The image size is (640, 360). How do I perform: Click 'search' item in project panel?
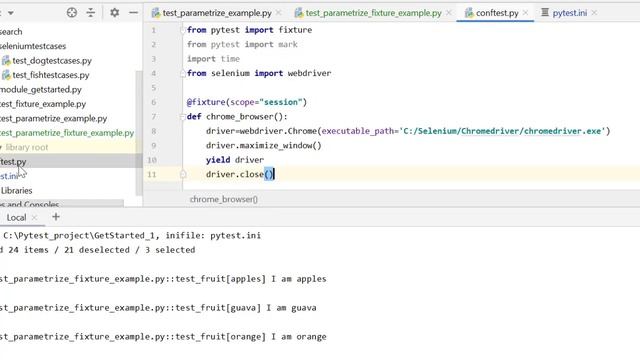click(11, 31)
